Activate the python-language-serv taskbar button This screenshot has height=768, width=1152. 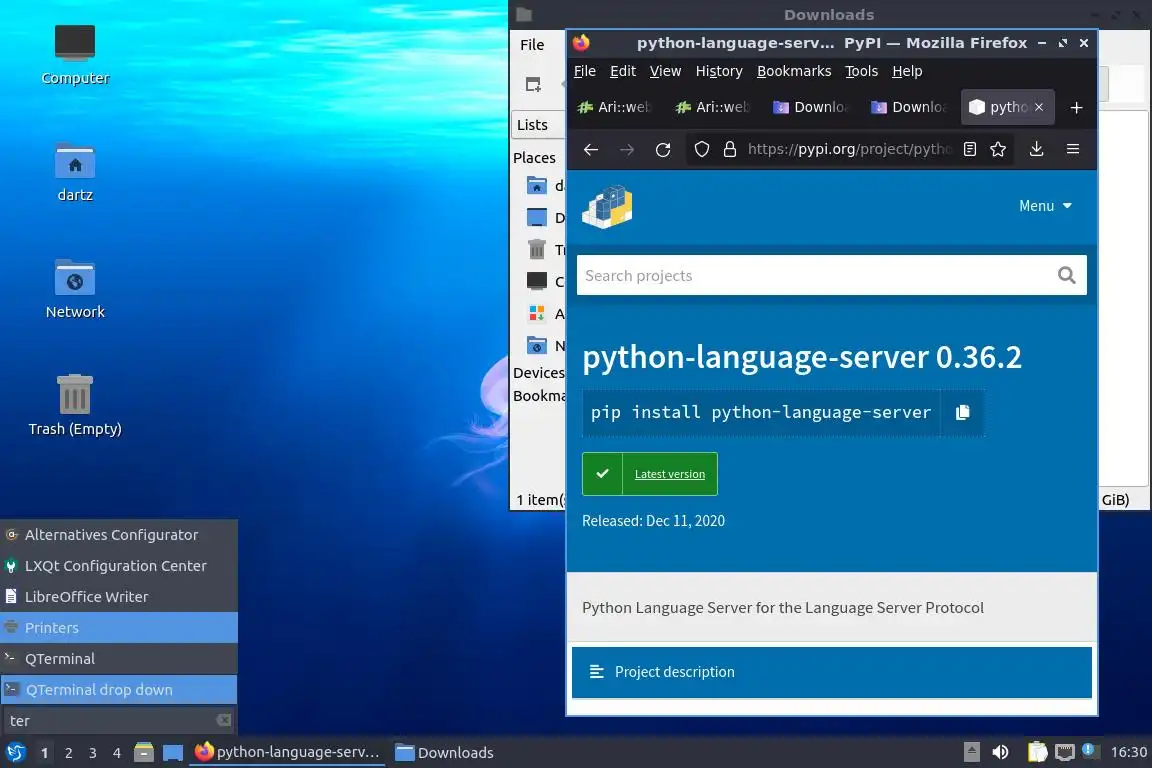tap(287, 753)
